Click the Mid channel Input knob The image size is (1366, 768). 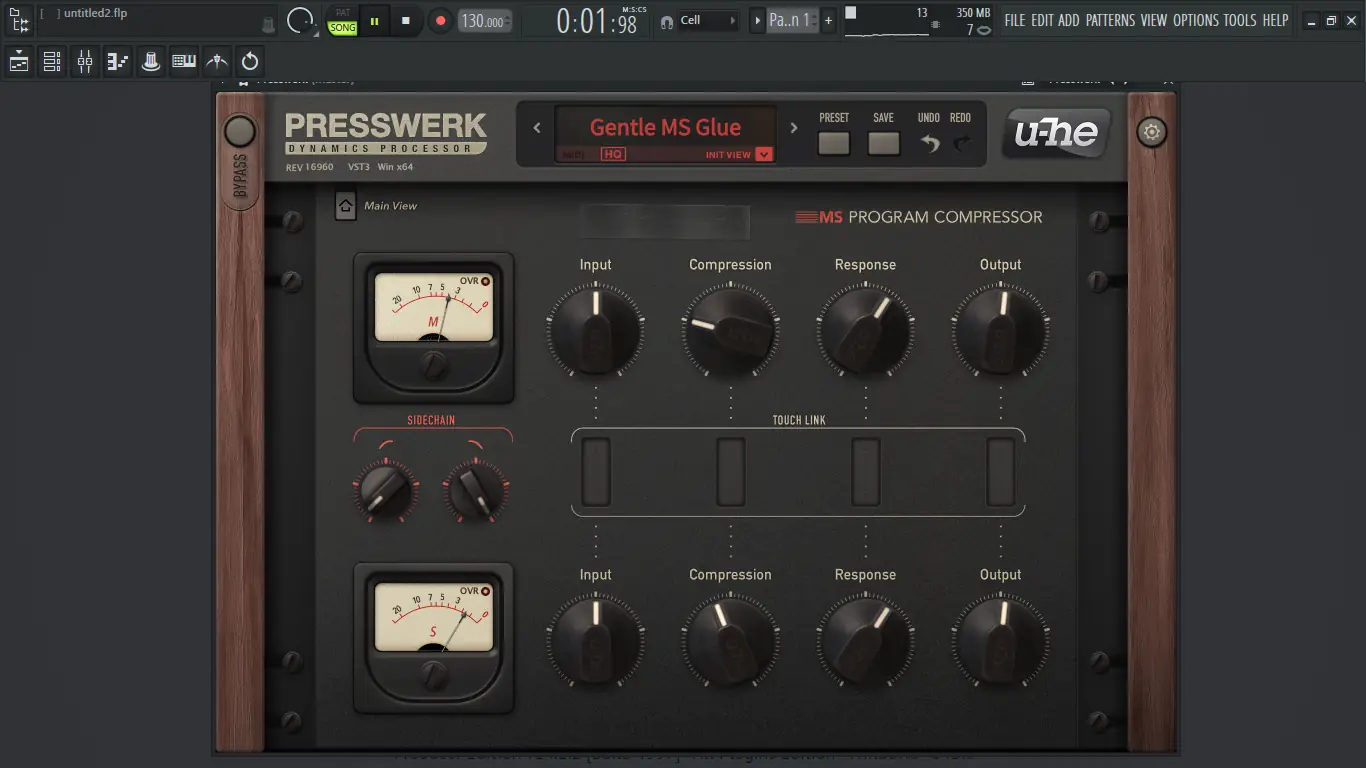(596, 330)
